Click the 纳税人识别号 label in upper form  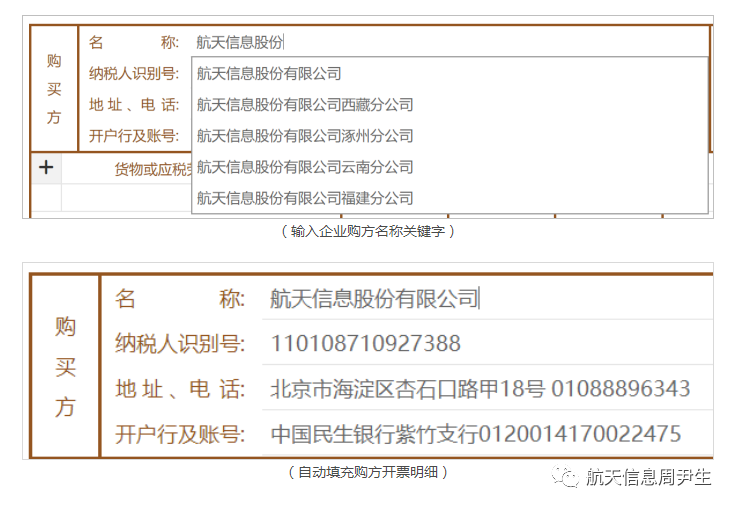(x=134, y=74)
